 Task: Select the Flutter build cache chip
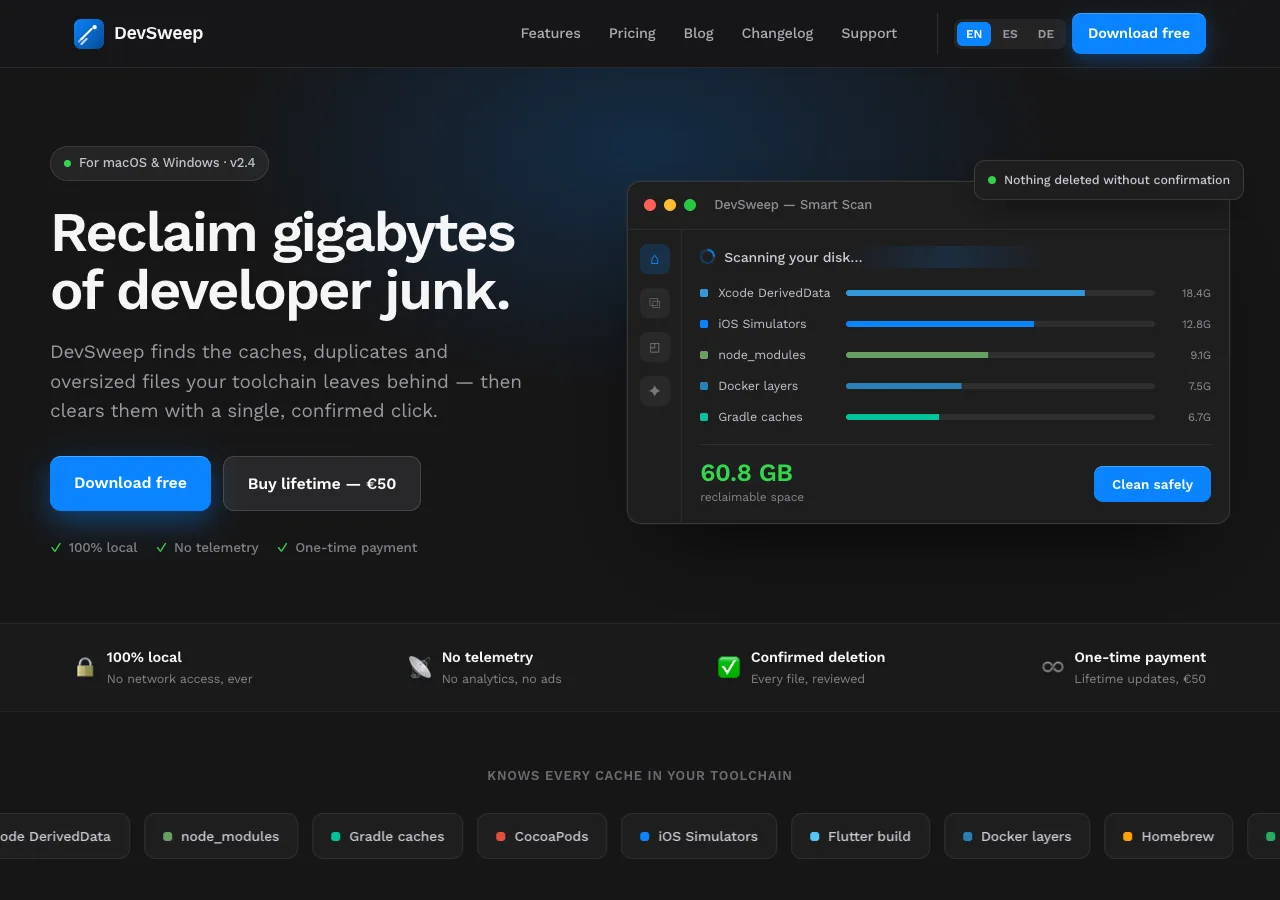point(860,836)
